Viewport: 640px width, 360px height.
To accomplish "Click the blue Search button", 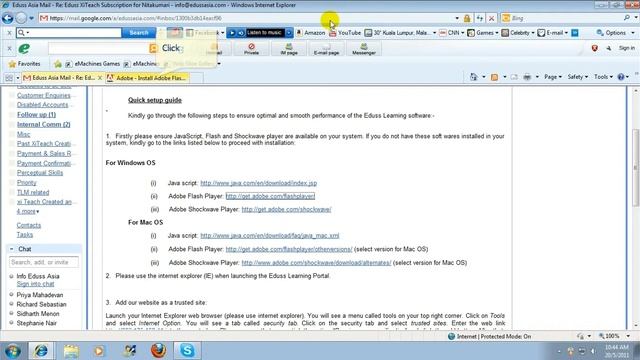I will [139, 33].
